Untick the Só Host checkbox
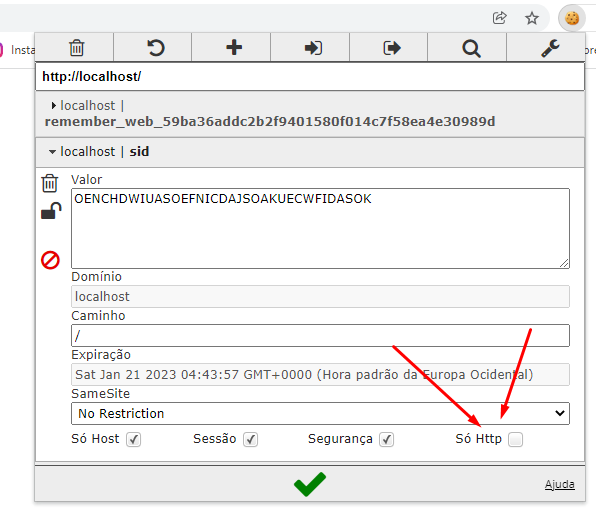The image size is (596, 516). pos(133,439)
